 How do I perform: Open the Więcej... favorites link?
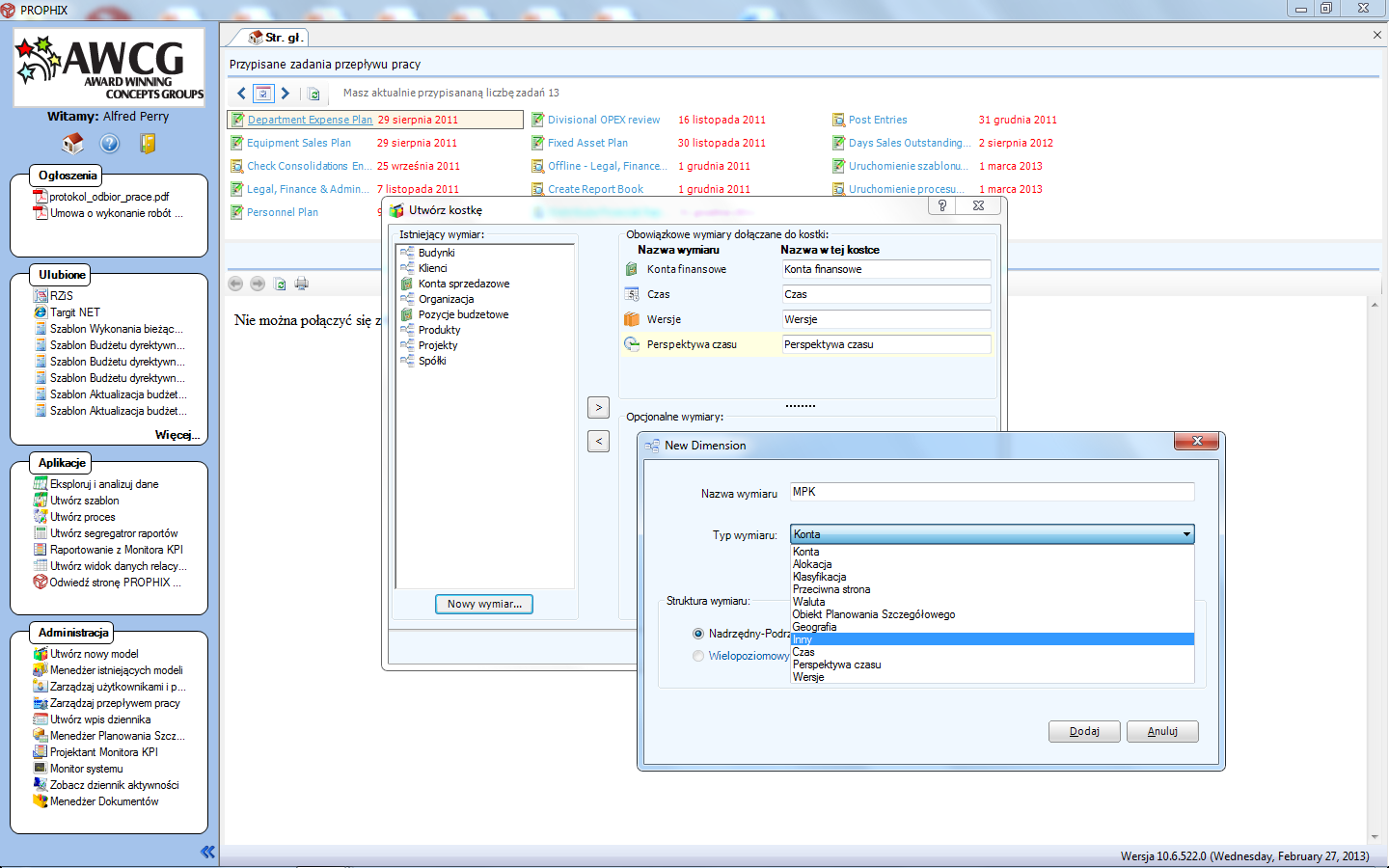177,435
